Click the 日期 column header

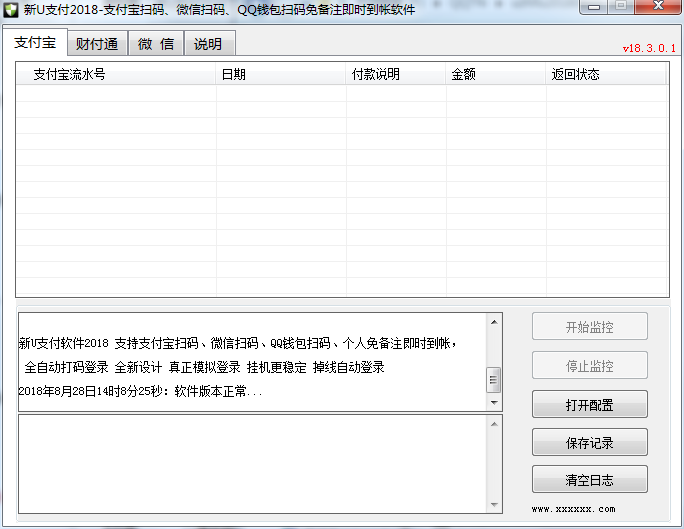click(x=281, y=74)
